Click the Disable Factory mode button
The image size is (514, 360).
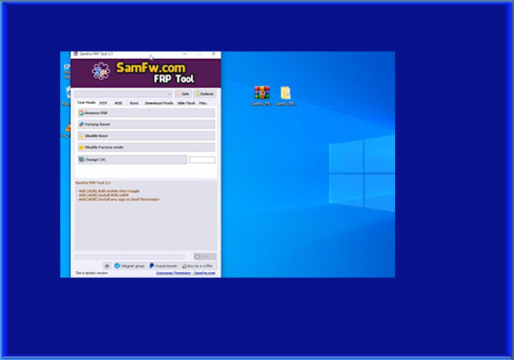coord(146,147)
